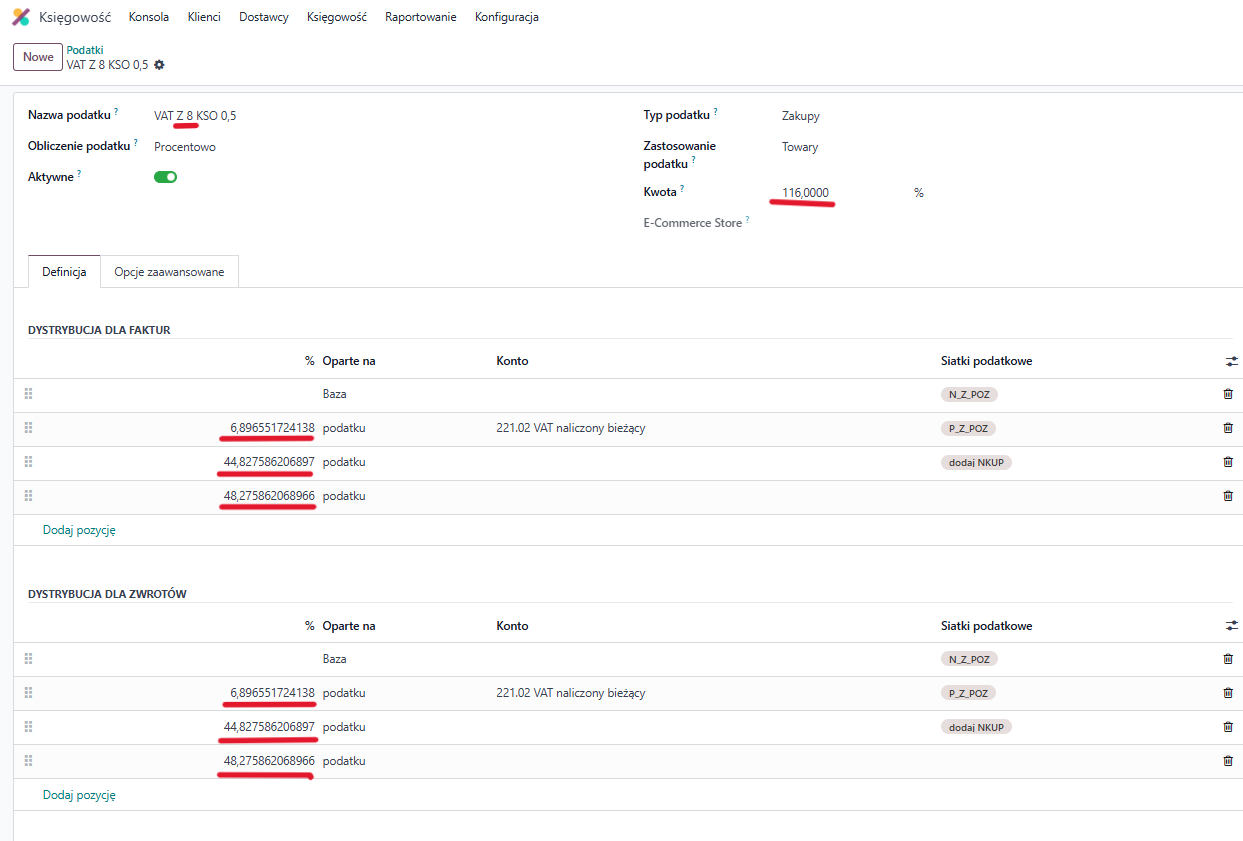Delete the Baza row in invoice distribution
Viewport: 1243px width, 841px height.
click(x=1228, y=394)
